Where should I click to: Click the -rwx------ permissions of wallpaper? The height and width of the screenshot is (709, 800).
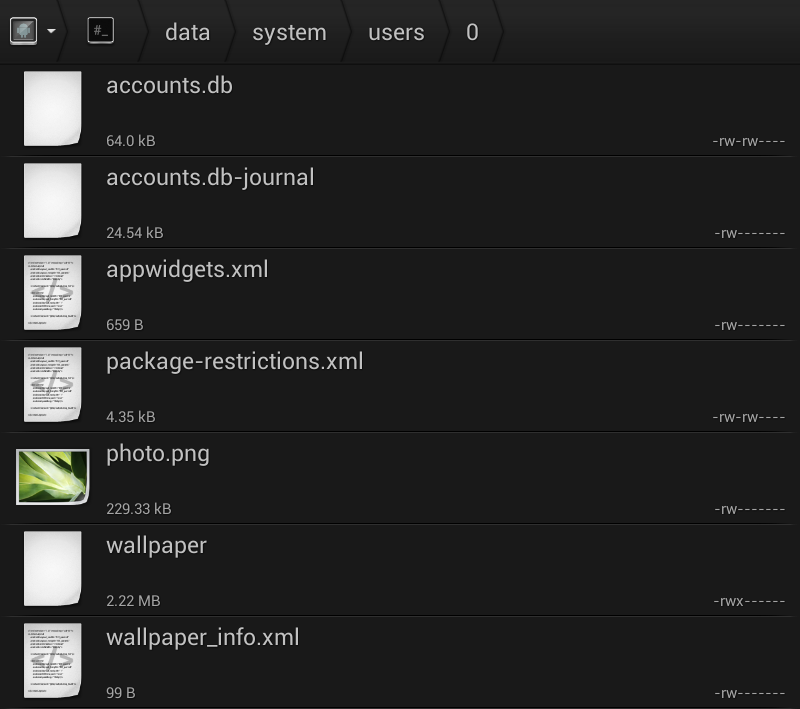(x=749, y=601)
